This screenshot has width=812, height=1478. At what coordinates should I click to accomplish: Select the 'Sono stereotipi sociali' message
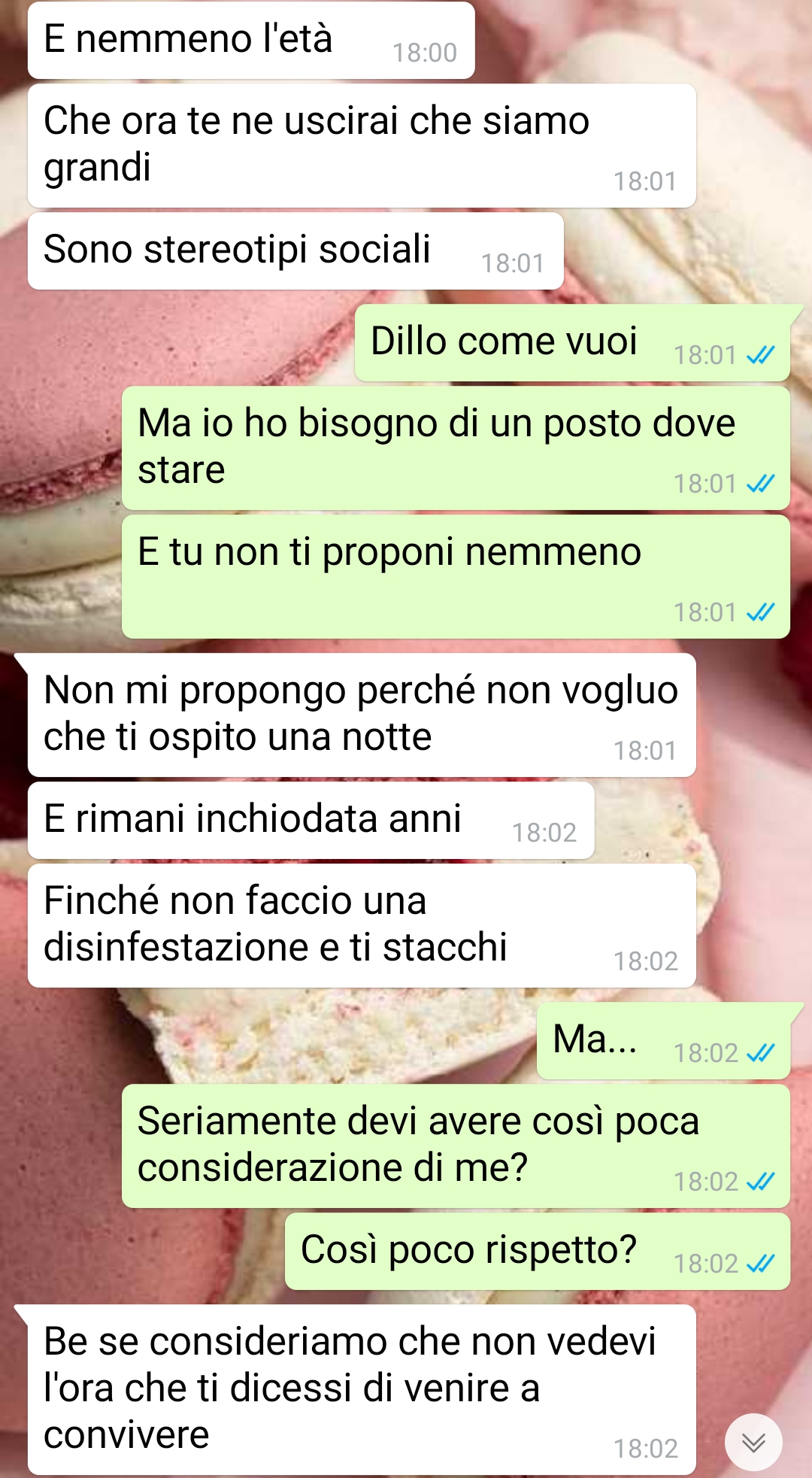[295, 250]
